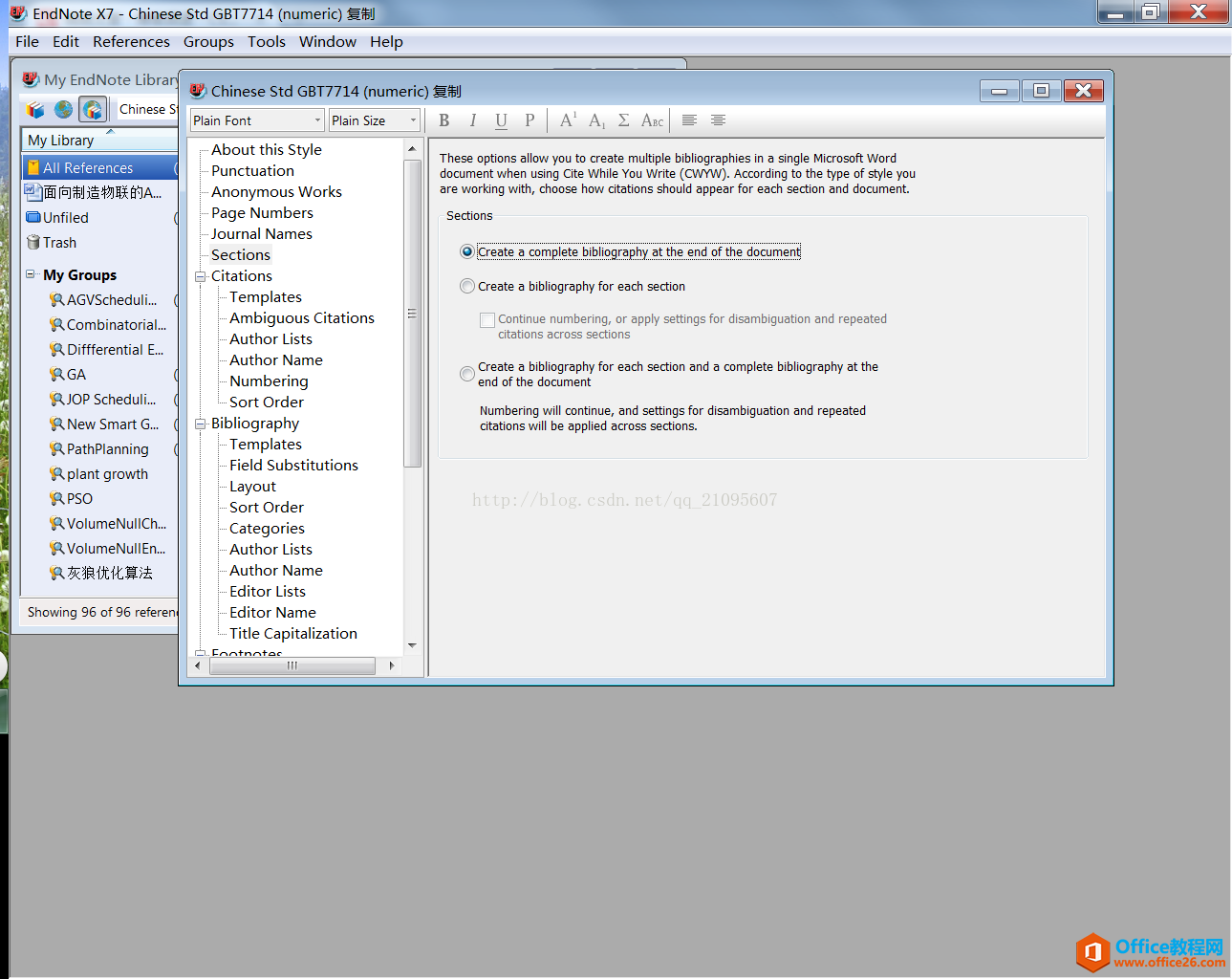Maximize the style editor window
This screenshot has width=1232, height=979.
[x=1041, y=91]
